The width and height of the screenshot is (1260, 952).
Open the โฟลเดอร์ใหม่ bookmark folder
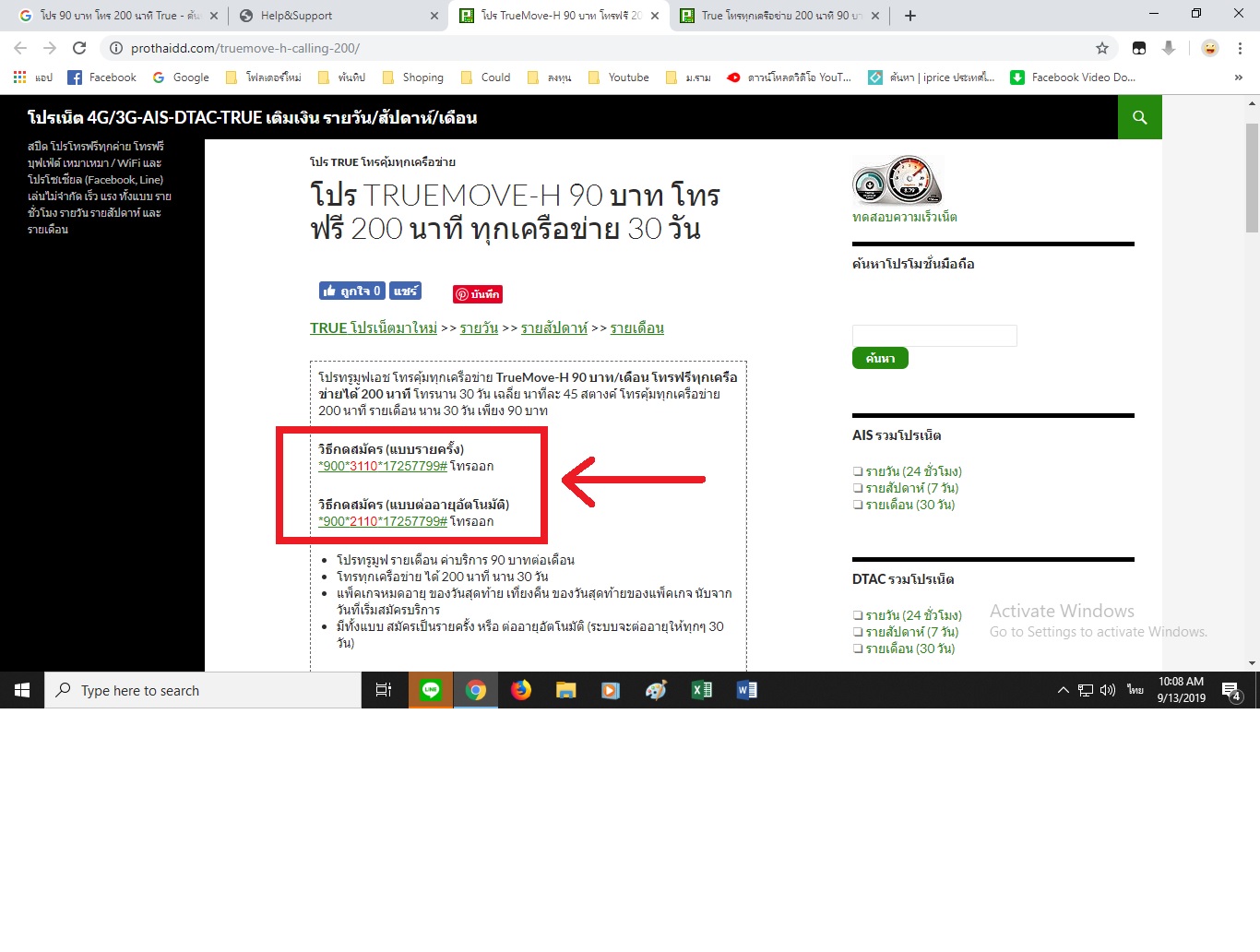pos(263,77)
